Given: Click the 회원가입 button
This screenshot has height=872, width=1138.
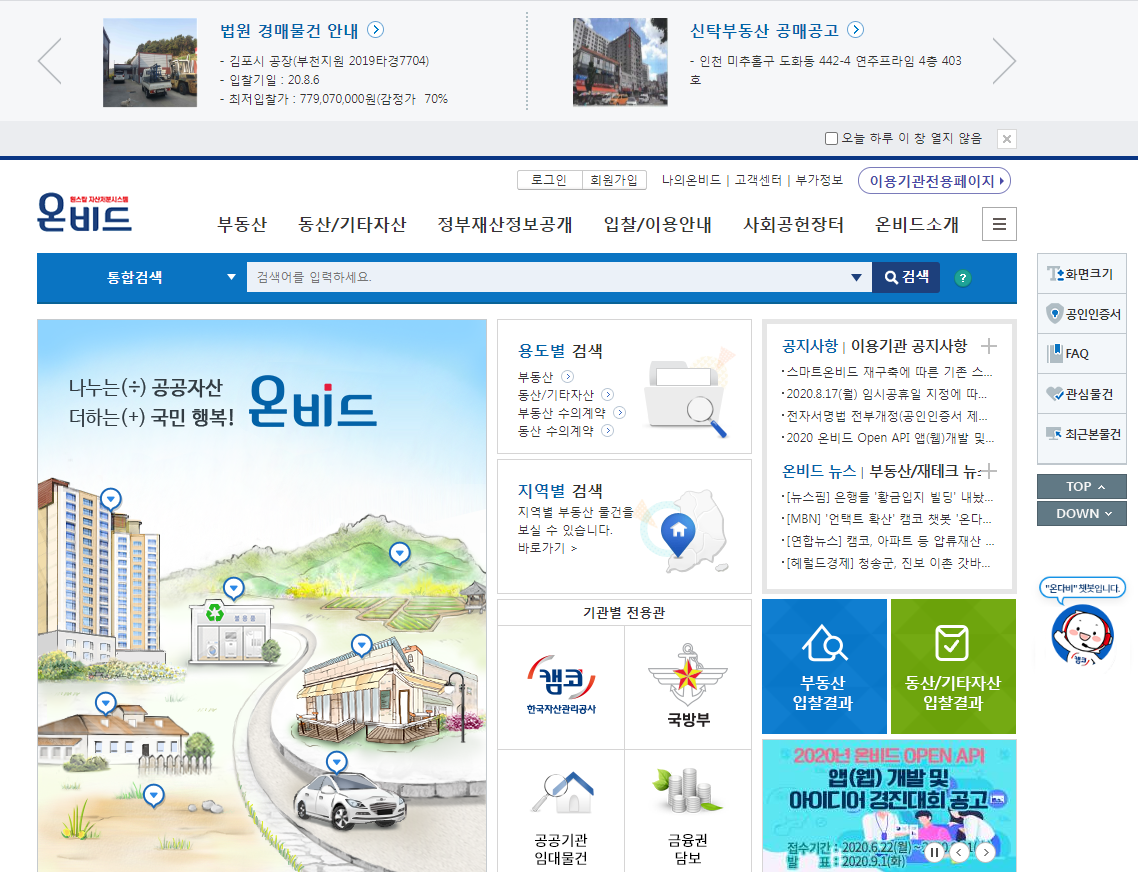Looking at the screenshot, I should 614,180.
